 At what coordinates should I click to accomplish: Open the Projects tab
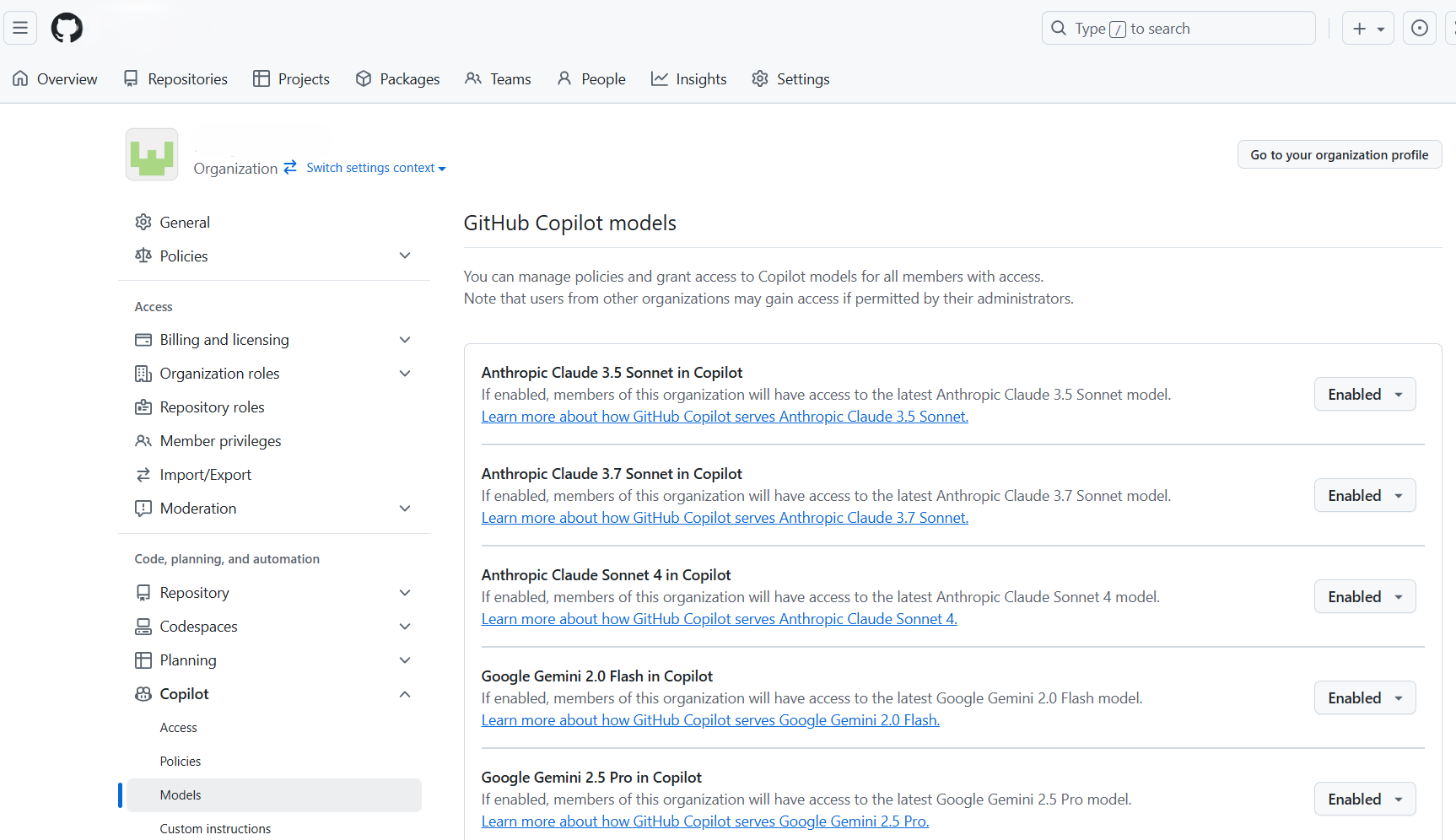(292, 78)
